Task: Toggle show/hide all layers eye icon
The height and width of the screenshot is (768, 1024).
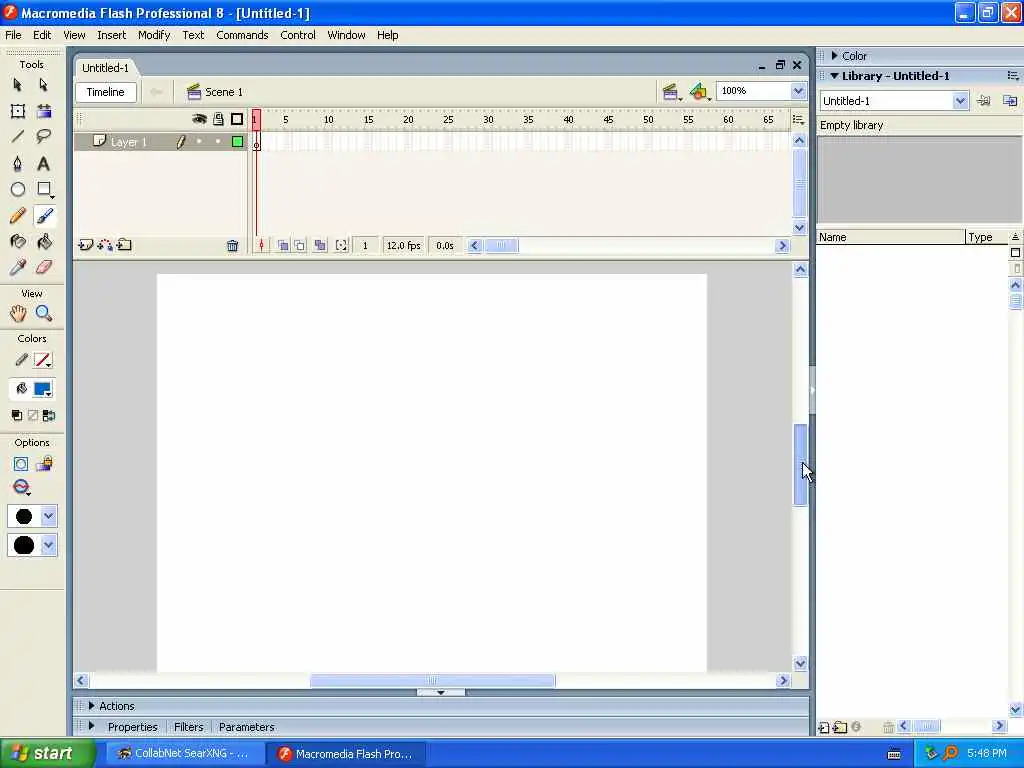Action: 199,119
